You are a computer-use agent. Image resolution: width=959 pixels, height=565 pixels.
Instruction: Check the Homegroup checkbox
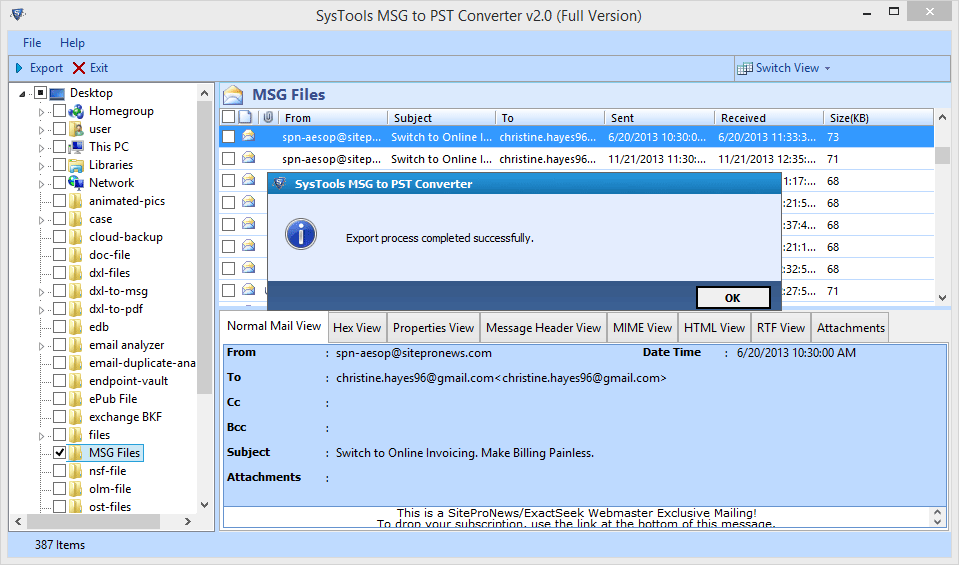point(59,111)
